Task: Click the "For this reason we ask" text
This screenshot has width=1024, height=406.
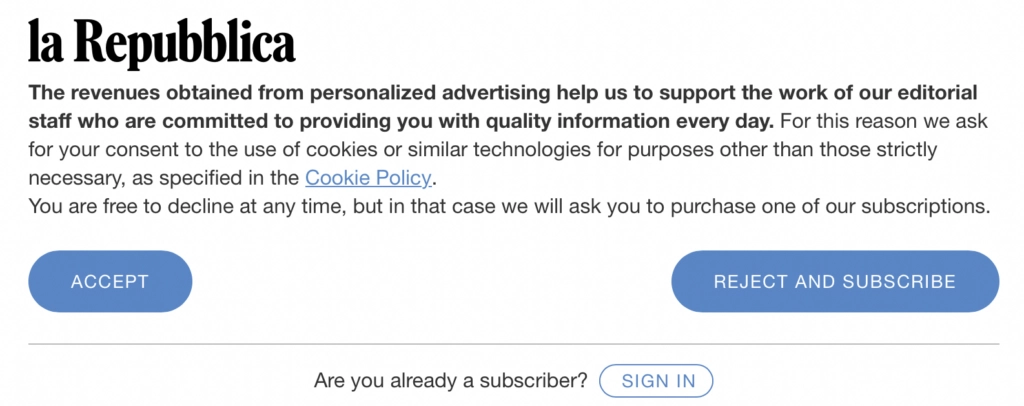Action: (881, 122)
